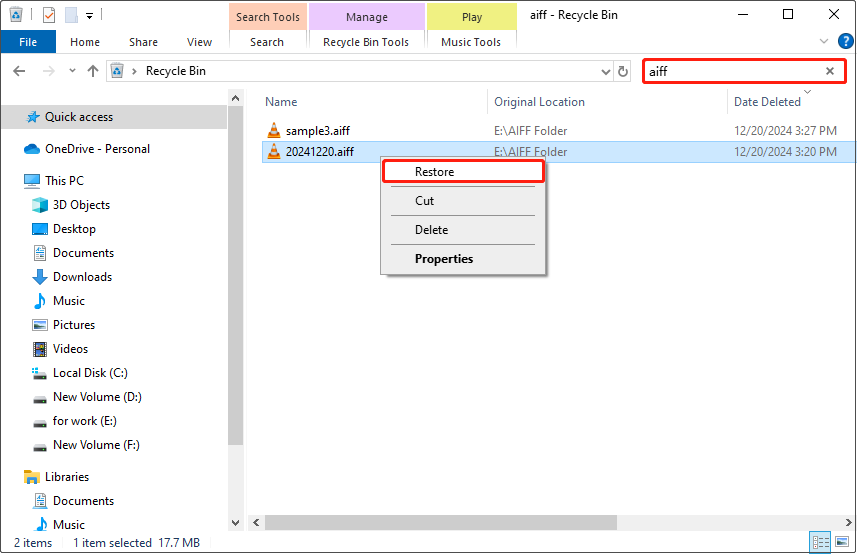Click the VLC icon of sample3.aiff
Image resolution: width=858 pixels, height=555 pixels.
[274, 130]
